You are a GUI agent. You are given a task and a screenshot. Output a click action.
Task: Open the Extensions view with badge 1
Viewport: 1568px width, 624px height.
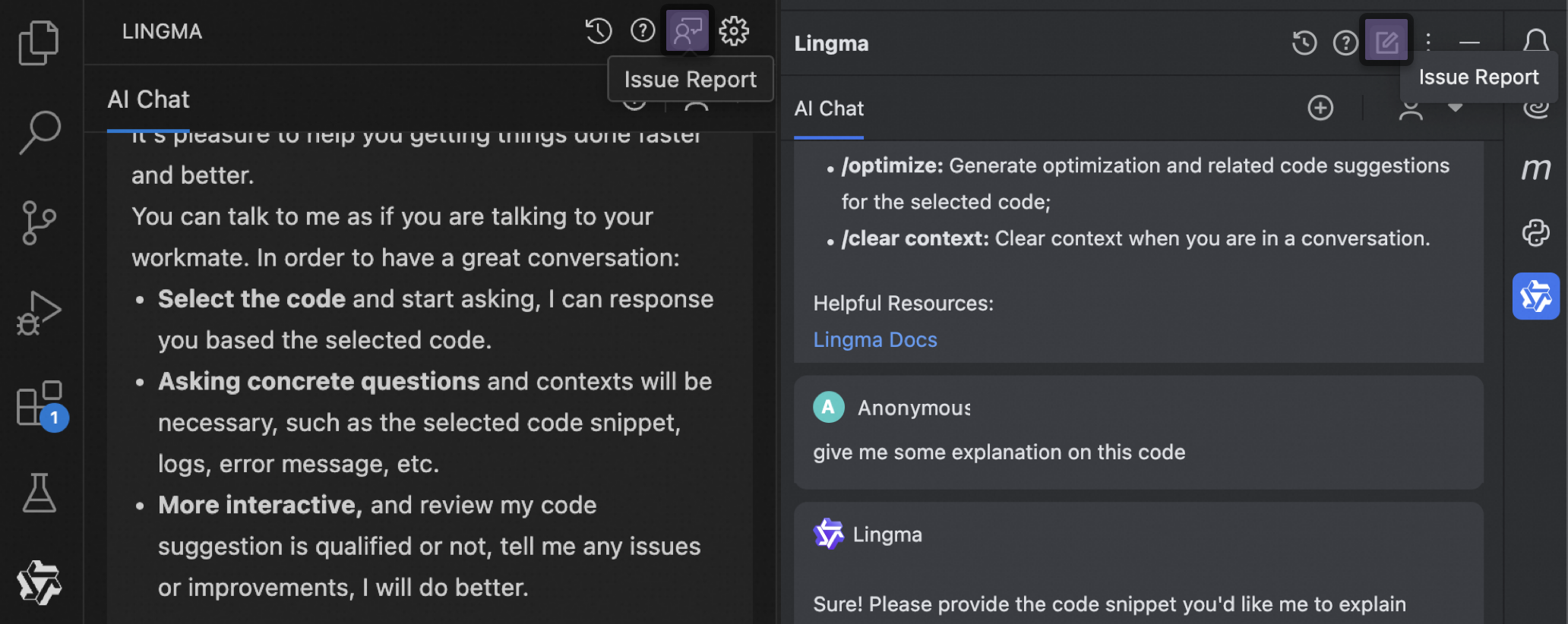pos(41,405)
